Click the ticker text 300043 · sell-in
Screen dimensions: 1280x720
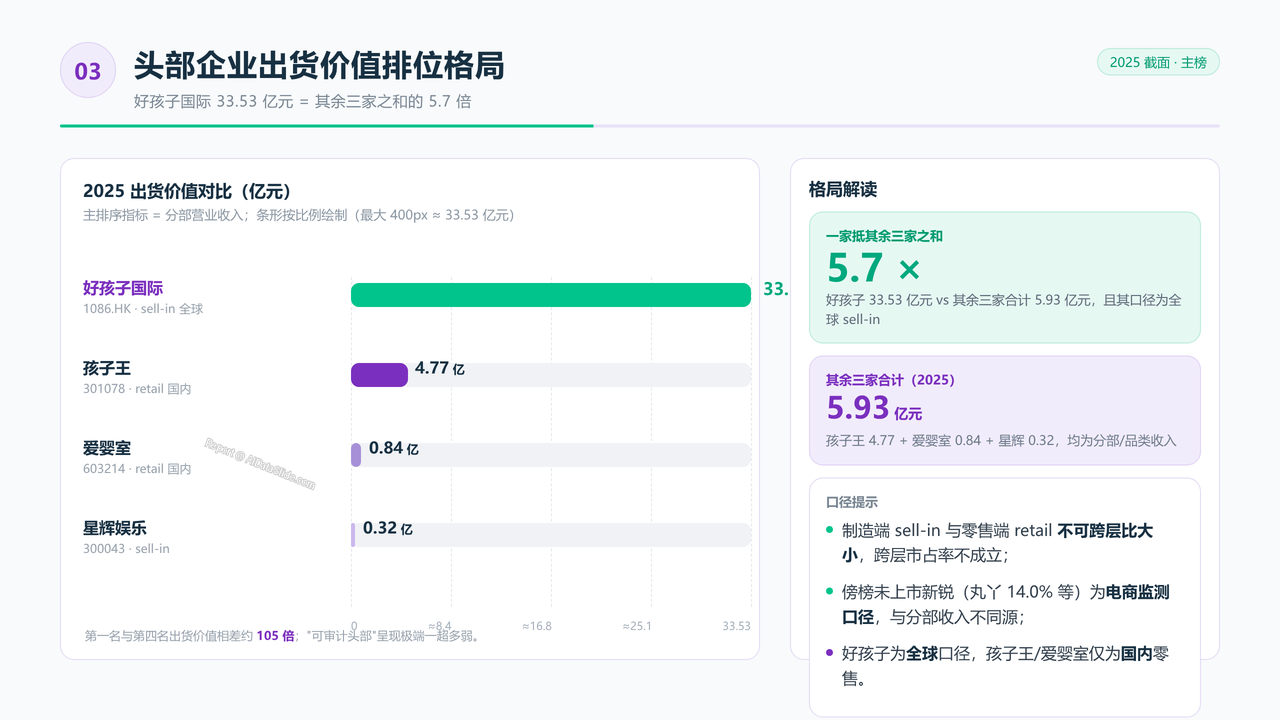(x=126, y=549)
